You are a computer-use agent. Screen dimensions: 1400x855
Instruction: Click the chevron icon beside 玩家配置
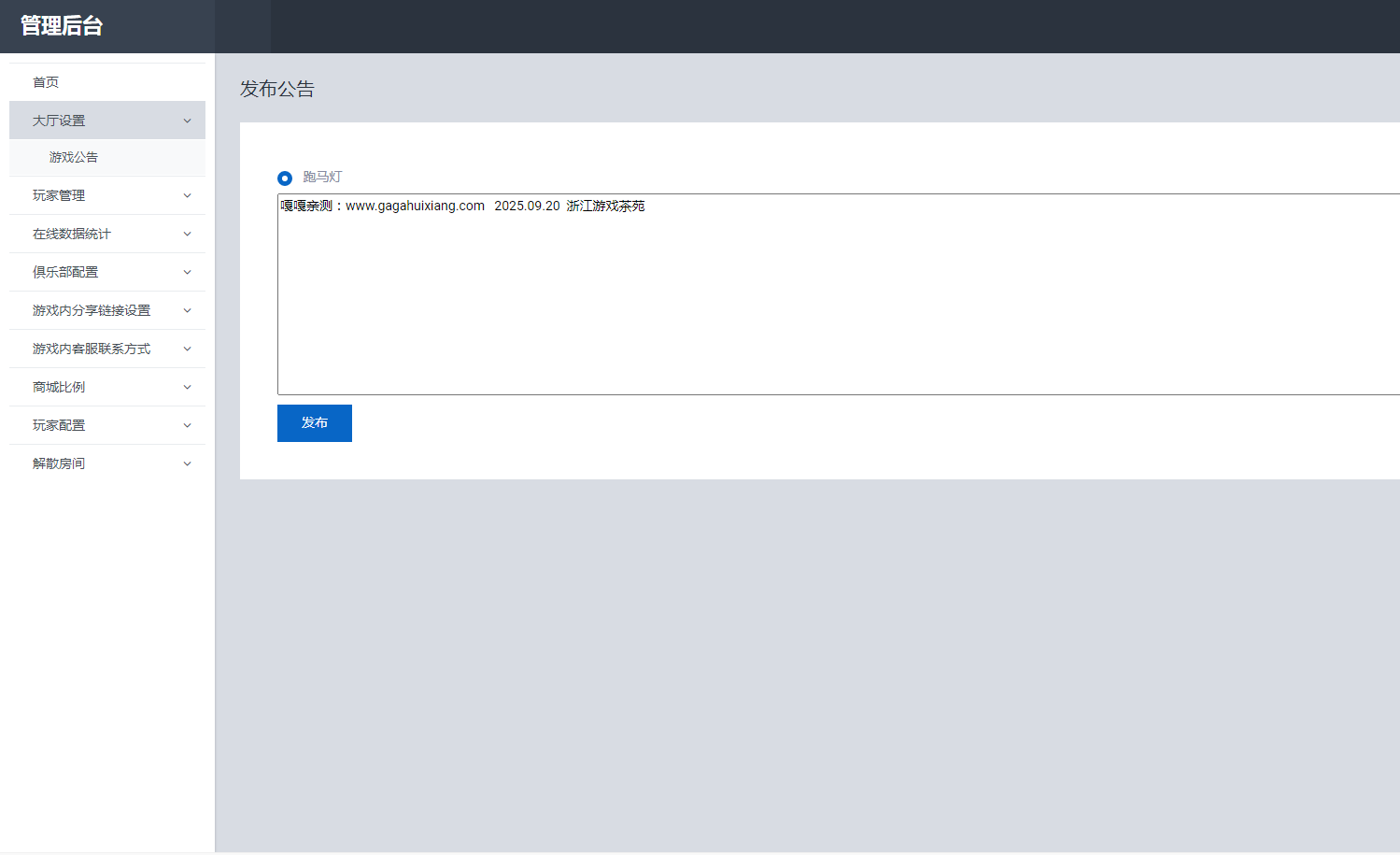point(187,425)
